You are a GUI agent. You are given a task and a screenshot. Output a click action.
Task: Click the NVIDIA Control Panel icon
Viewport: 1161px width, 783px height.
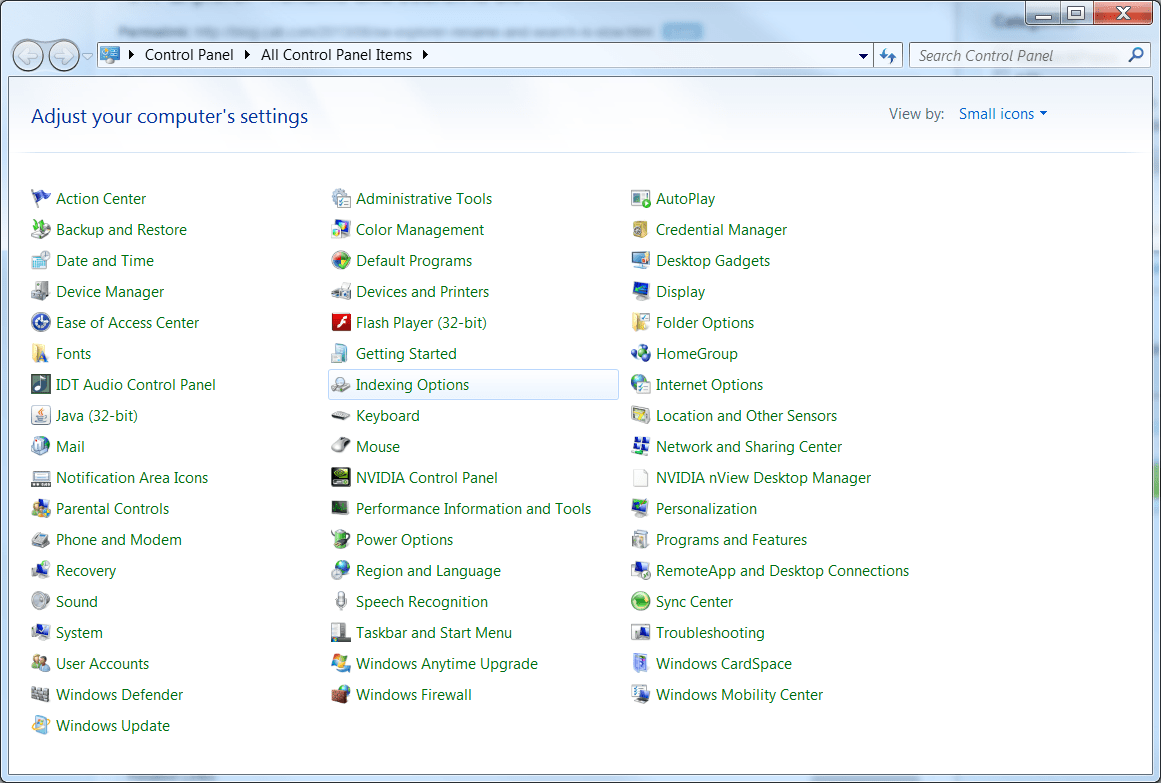tap(340, 478)
